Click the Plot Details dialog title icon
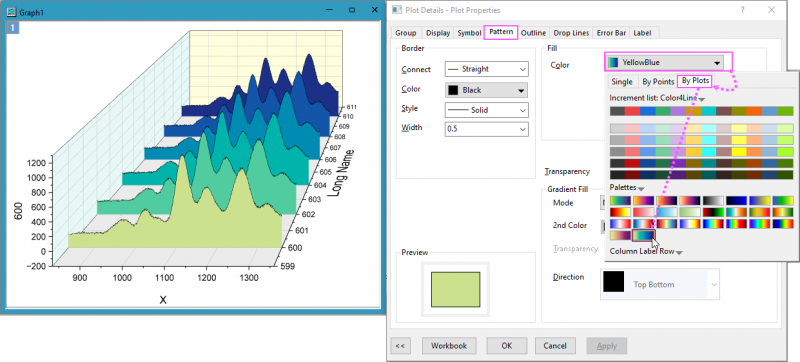 [397, 10]
